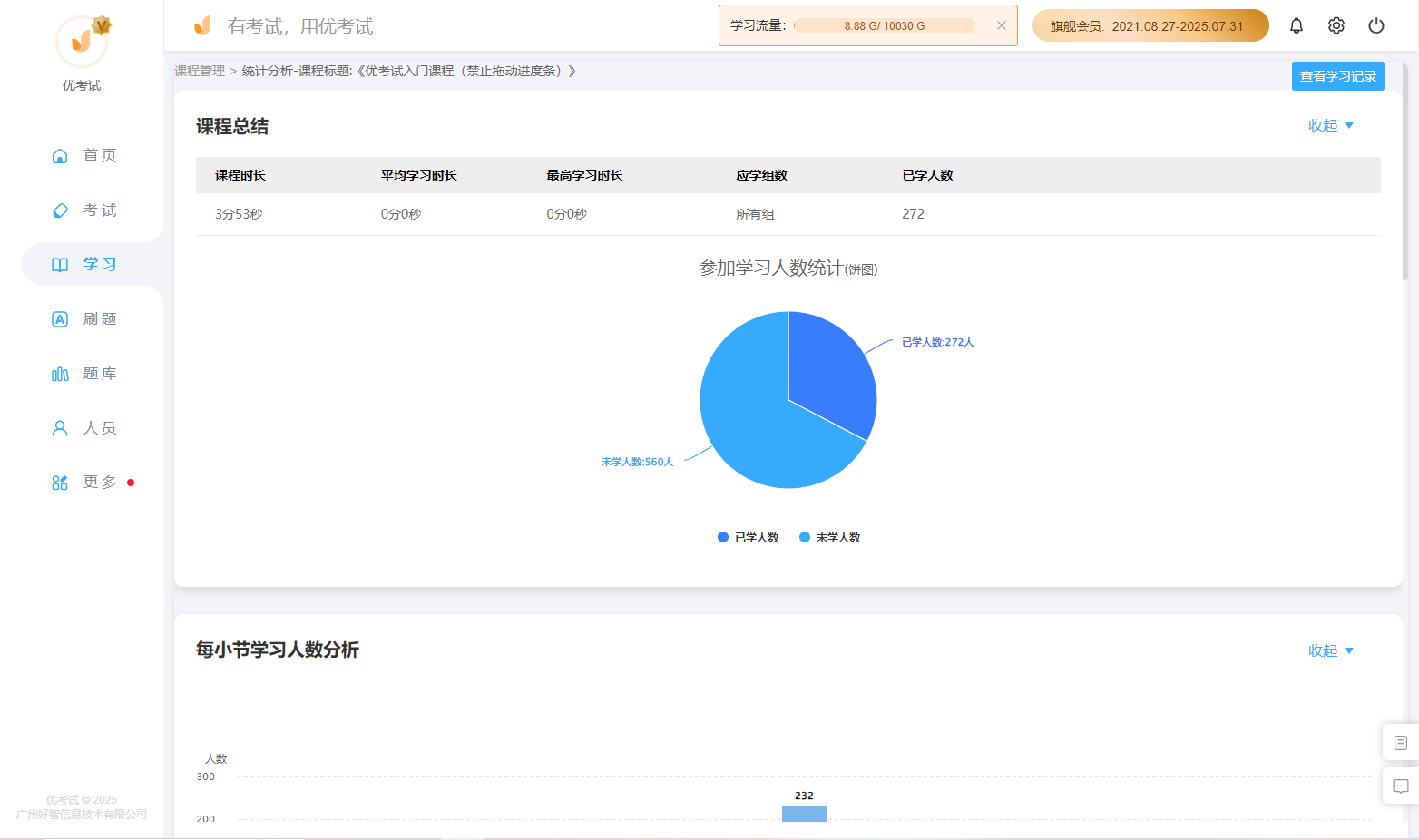Click the person icon for 人员
The width and height of the screenshot is (1419, 840).
[x=60, y=428]
